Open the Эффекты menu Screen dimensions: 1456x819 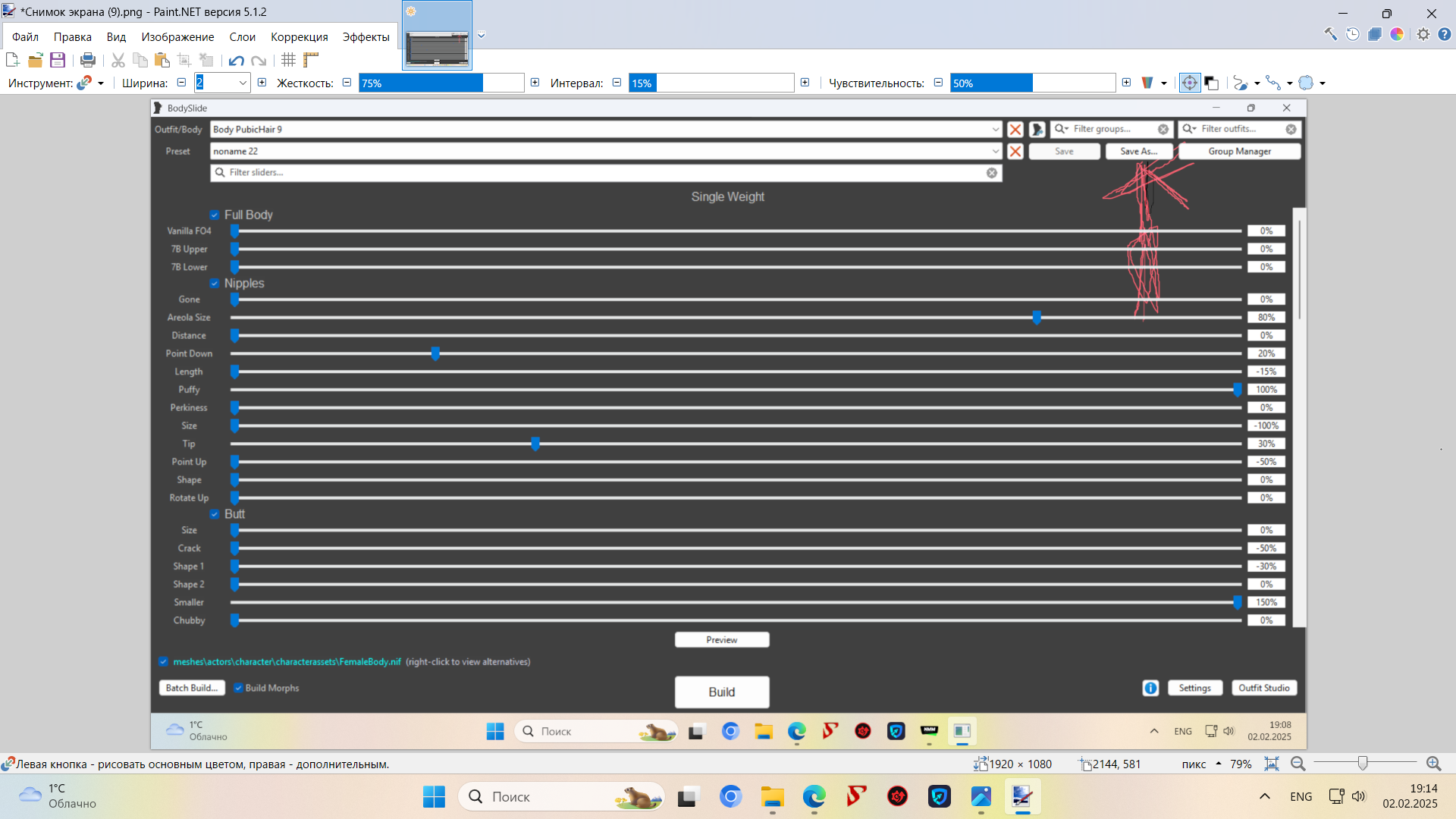(366, 36)
